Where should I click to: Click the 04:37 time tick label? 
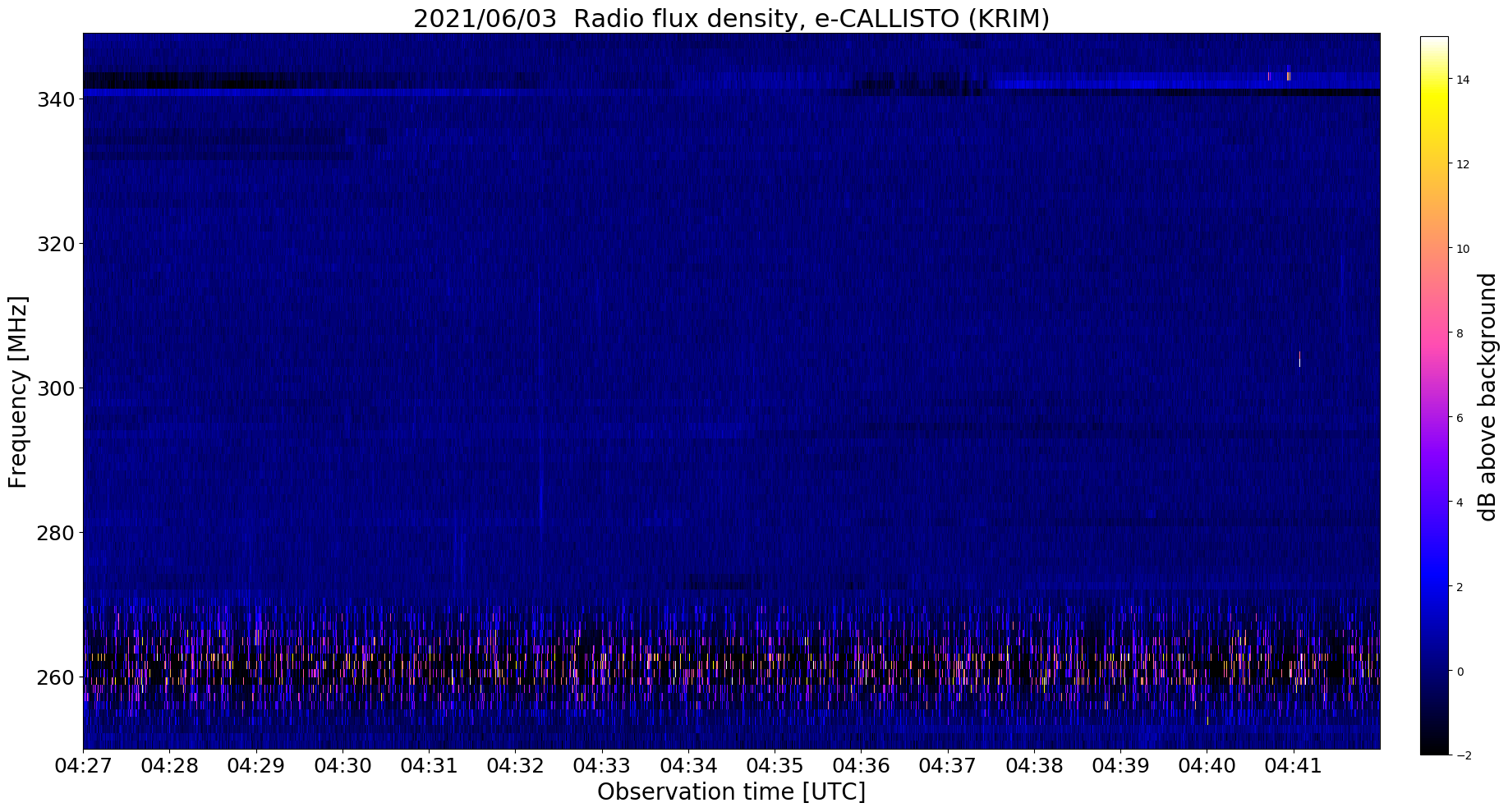(948, 766)
